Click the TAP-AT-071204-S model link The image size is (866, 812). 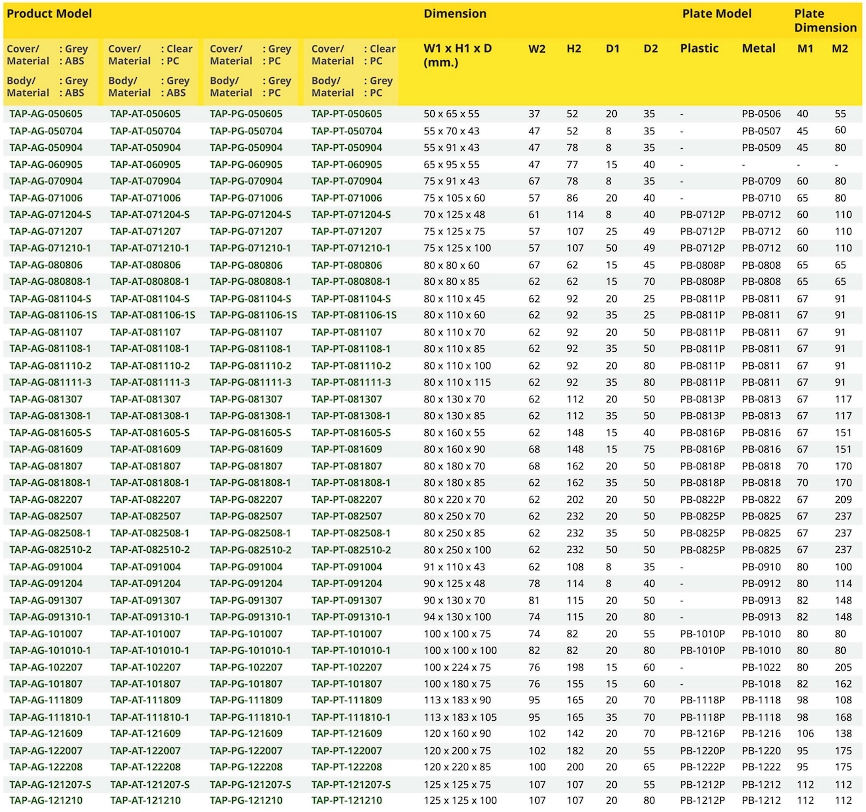pyautogui.click(x=149, y=215)
